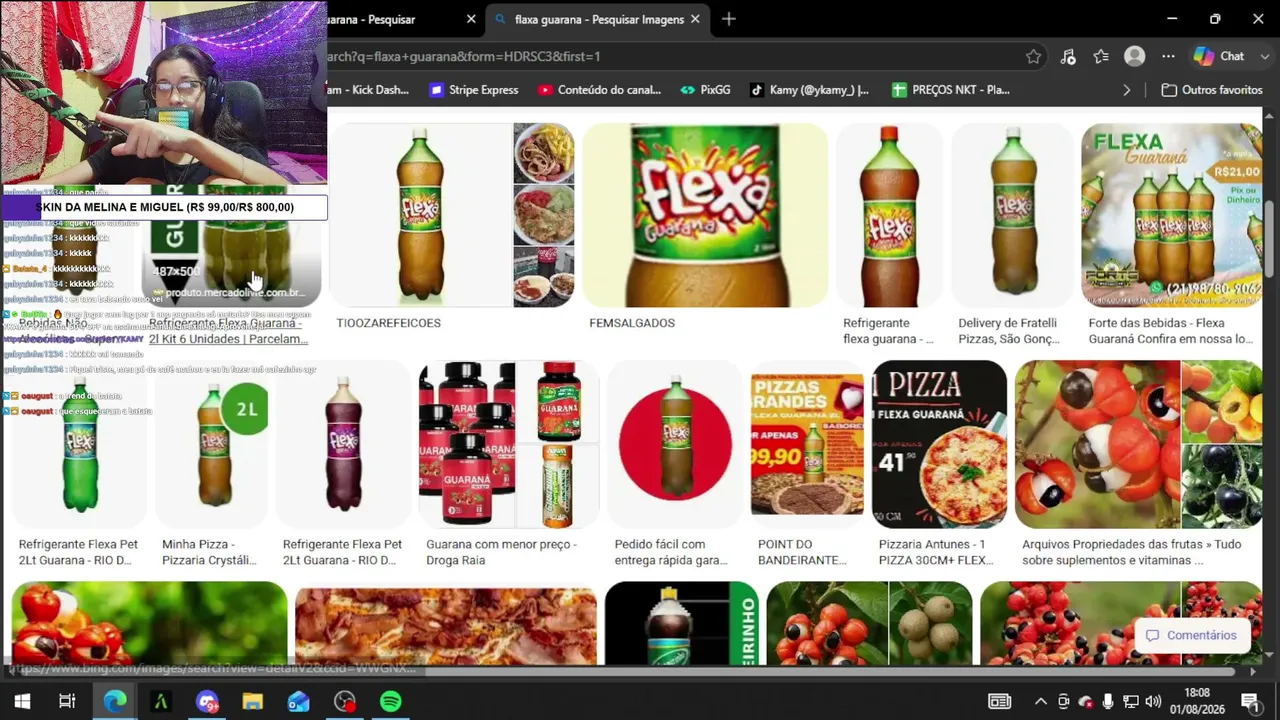Open the notification center icon
This screenshot has height=720, width=1280.
1250,701
